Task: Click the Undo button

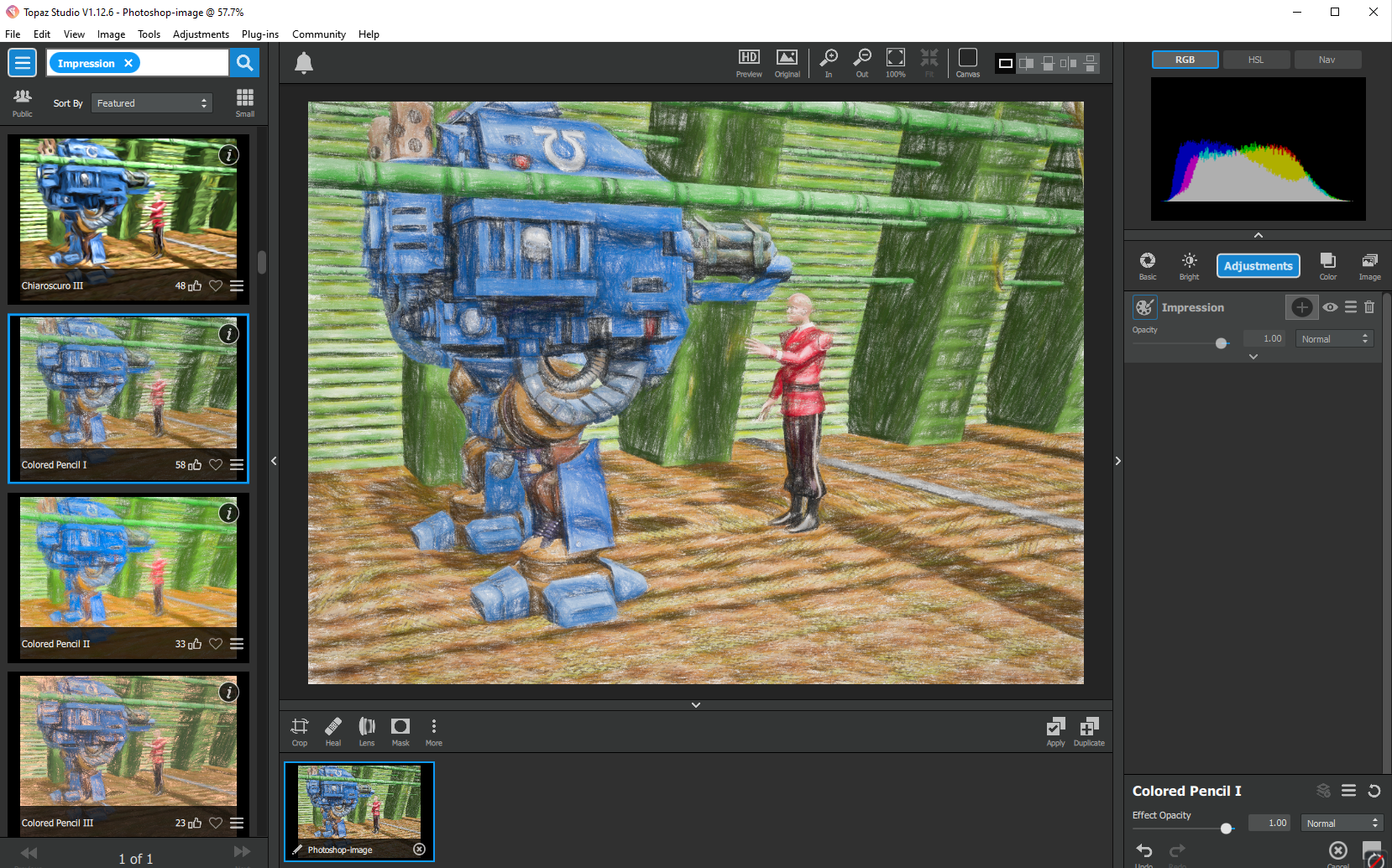Action: [1143, 853]
